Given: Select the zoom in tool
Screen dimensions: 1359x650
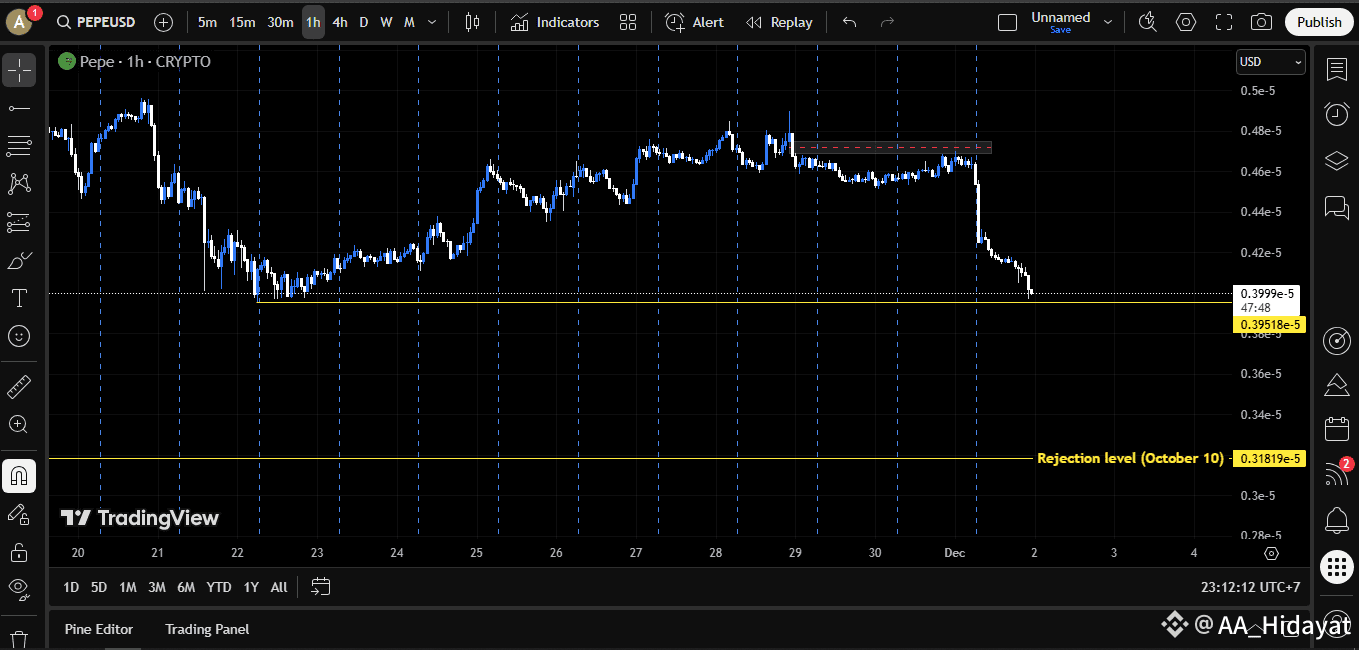Looking at the screenshot, I should click(x=19, y=424).
